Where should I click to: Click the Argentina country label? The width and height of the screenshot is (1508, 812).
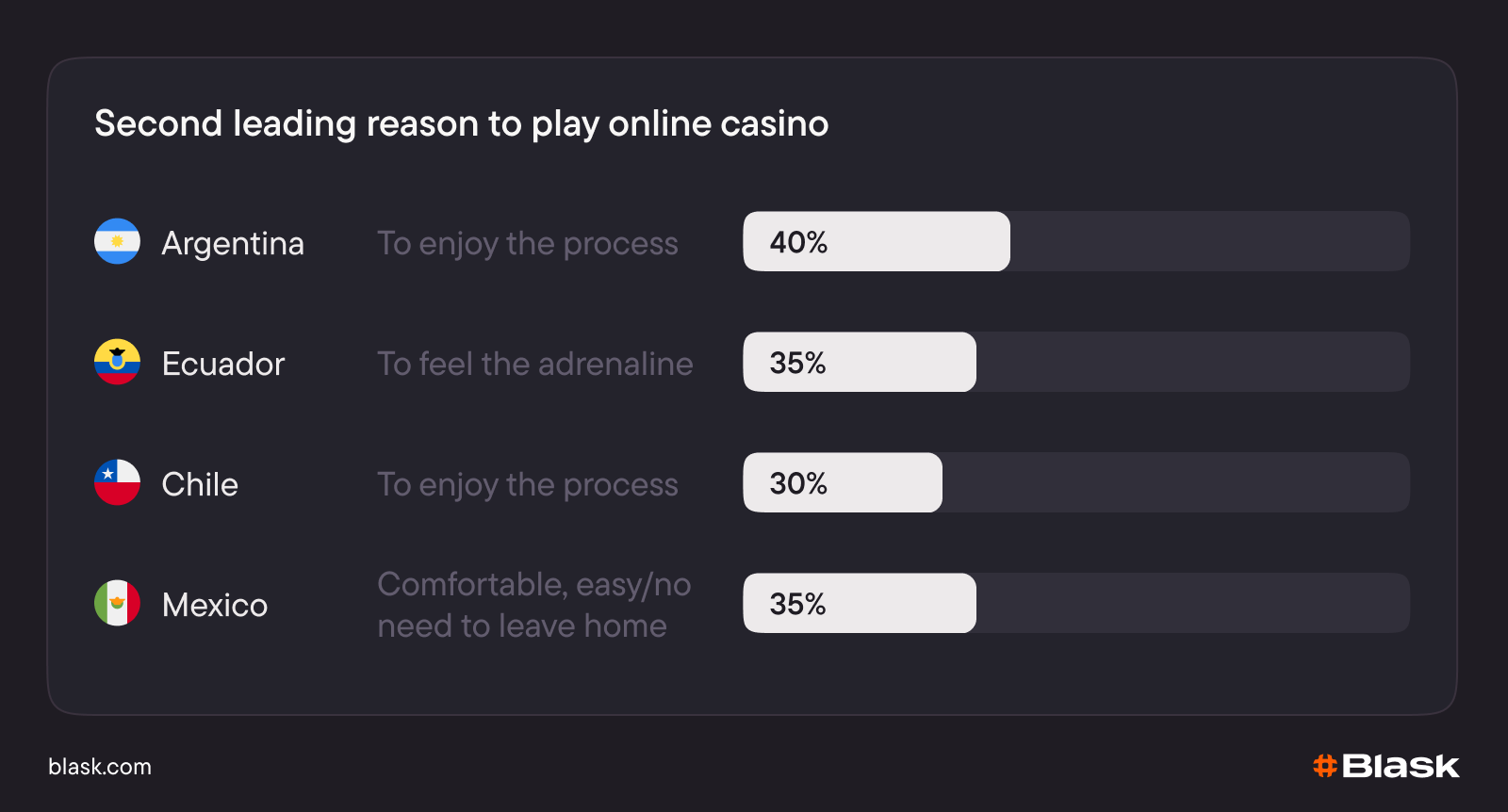[233, 244]
